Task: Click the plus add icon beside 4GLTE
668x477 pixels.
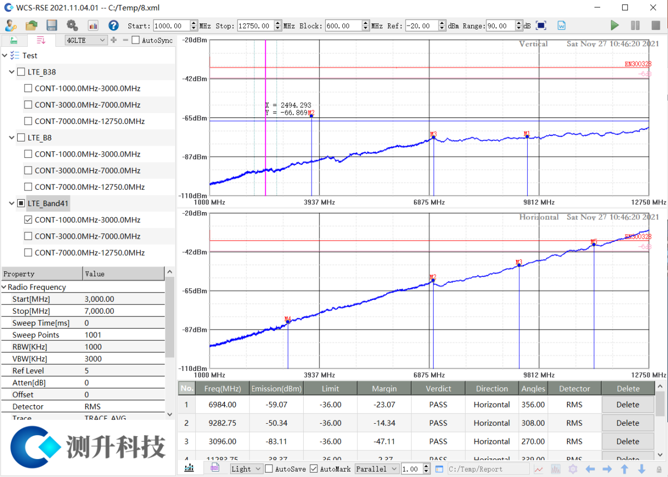Action: (x=114, y=41)
